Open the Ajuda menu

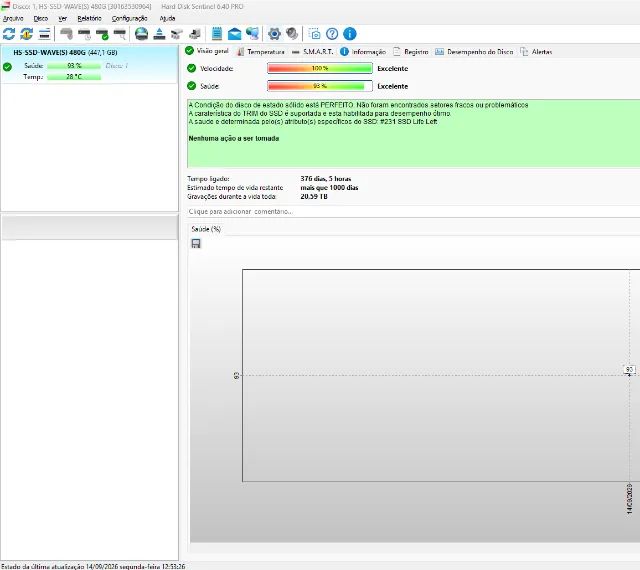pos(167,18)
